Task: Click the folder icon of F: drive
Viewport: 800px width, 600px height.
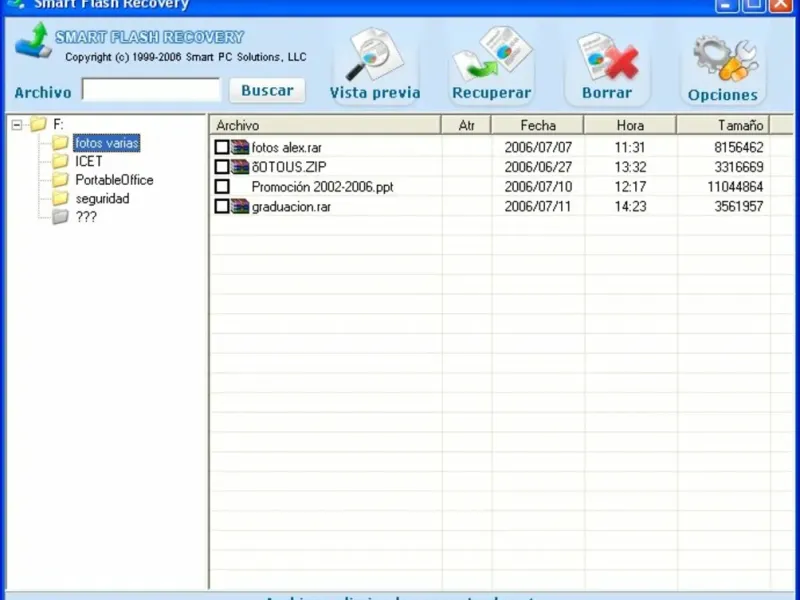Action: click(x=38, y=124)
